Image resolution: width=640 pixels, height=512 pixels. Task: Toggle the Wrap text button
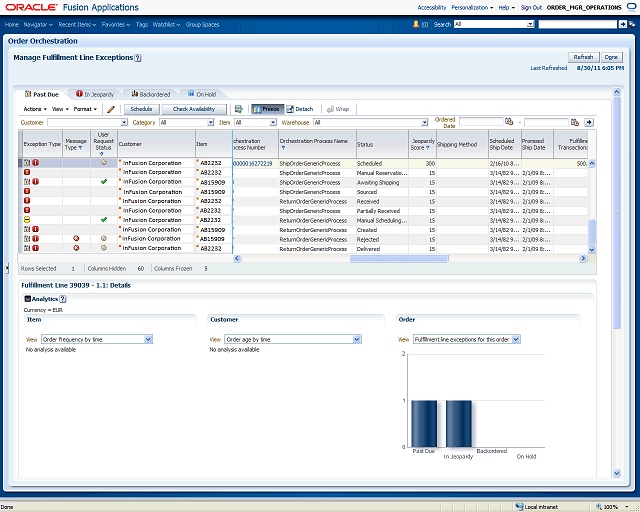click(x=337, y=109)
